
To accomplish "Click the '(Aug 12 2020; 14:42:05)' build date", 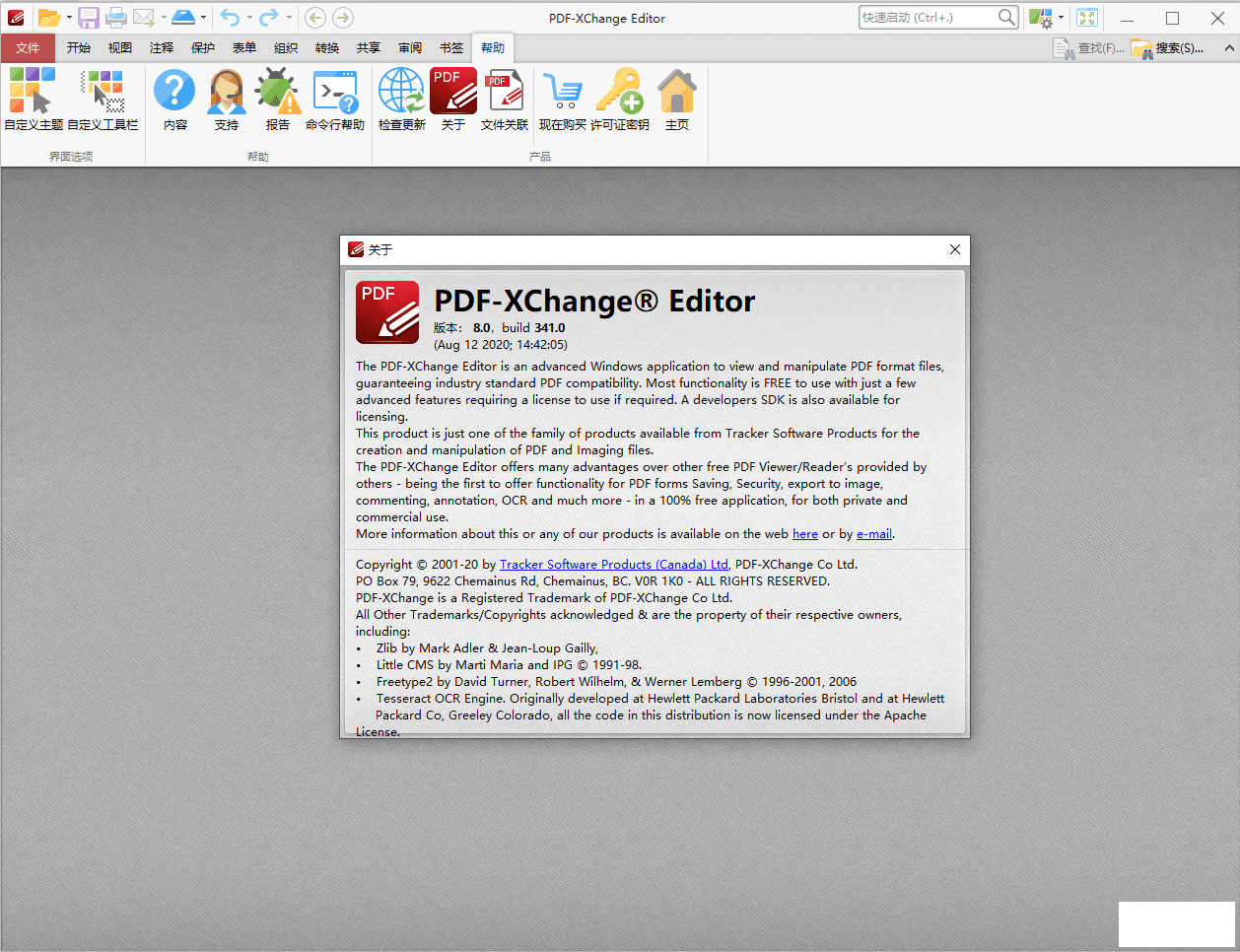I will pyautogui.click(x=501, y=345).
